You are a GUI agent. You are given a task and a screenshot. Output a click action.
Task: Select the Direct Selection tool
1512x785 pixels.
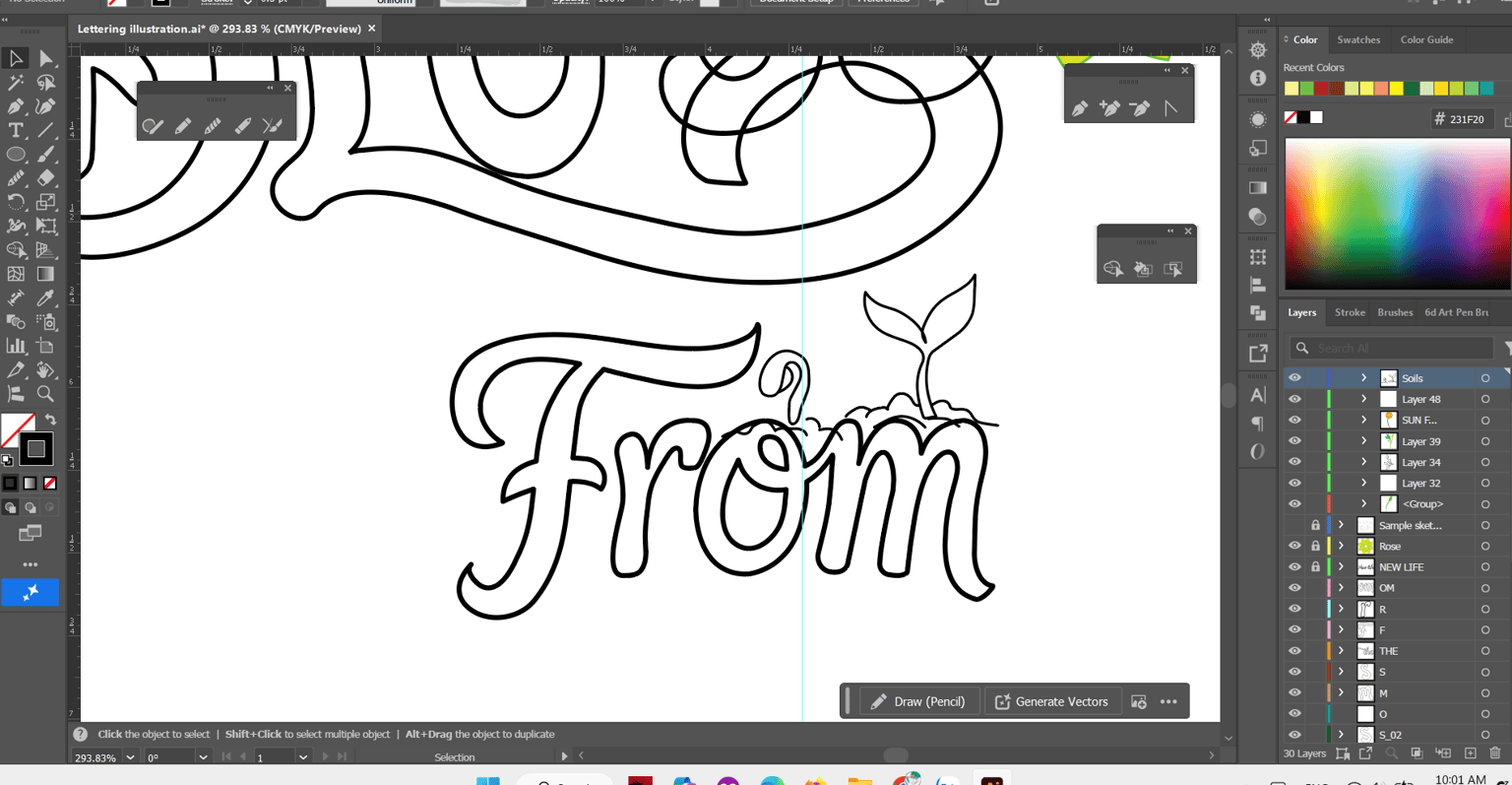point(45,59)
